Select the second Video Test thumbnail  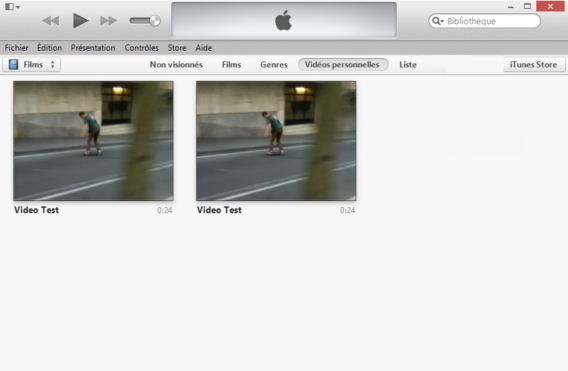(x=276, y=141)
